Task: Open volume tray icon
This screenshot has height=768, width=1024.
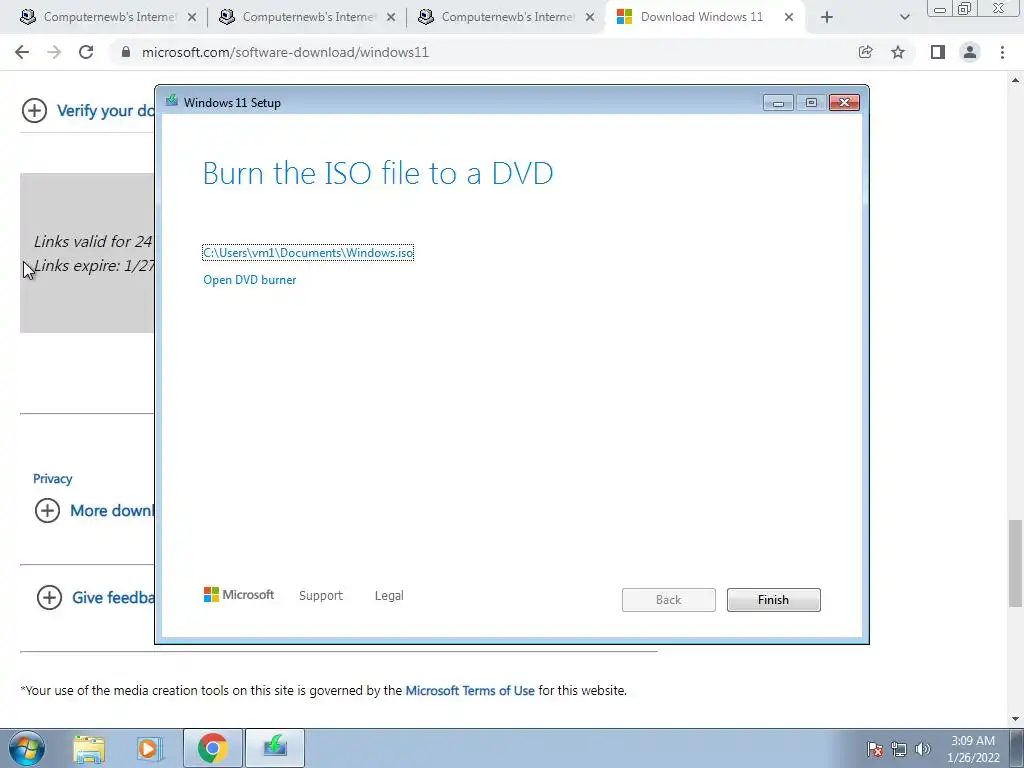Action: point(923,749)
